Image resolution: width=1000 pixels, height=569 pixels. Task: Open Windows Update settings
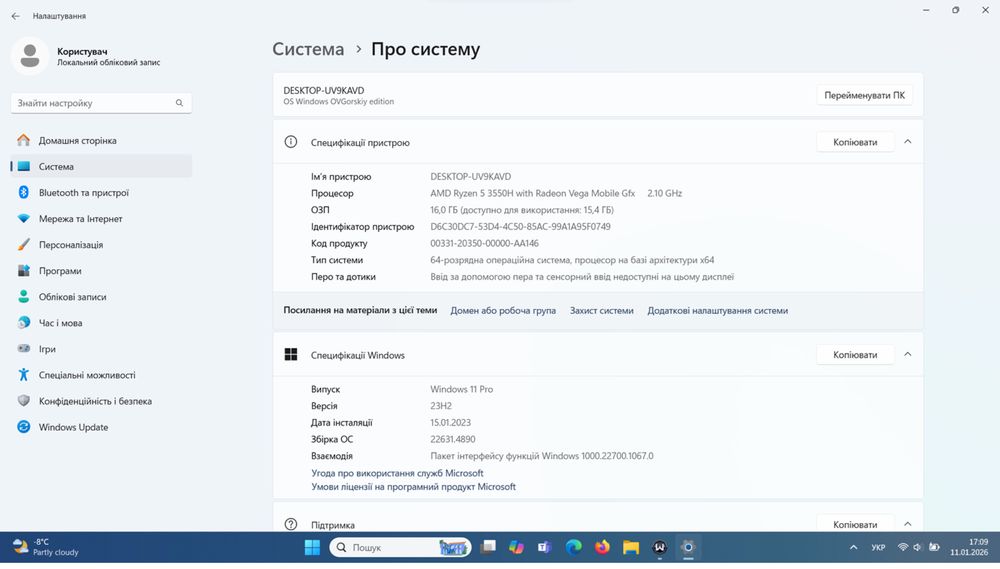101,428
